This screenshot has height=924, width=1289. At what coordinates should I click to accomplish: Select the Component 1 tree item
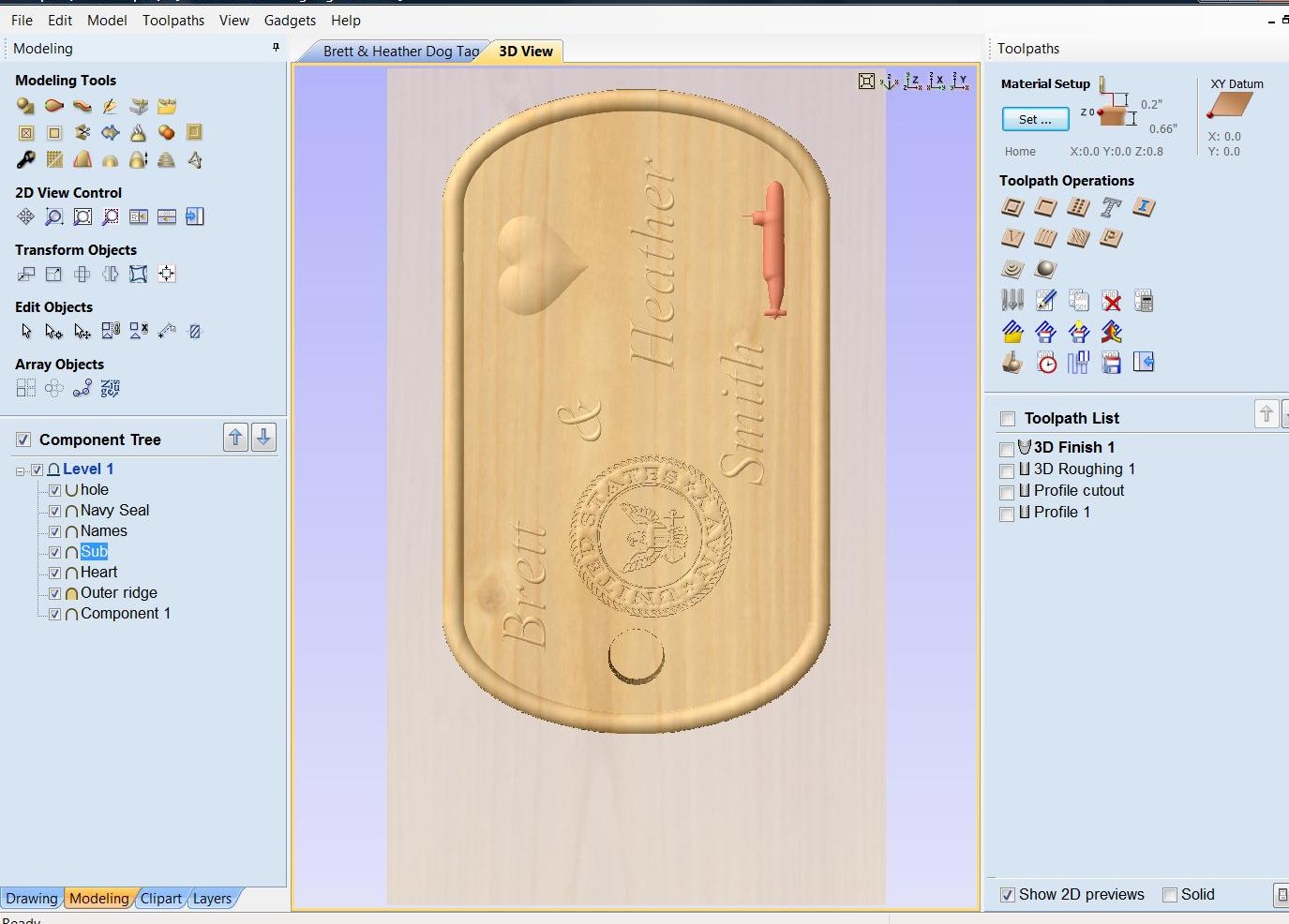click(126, 614)
